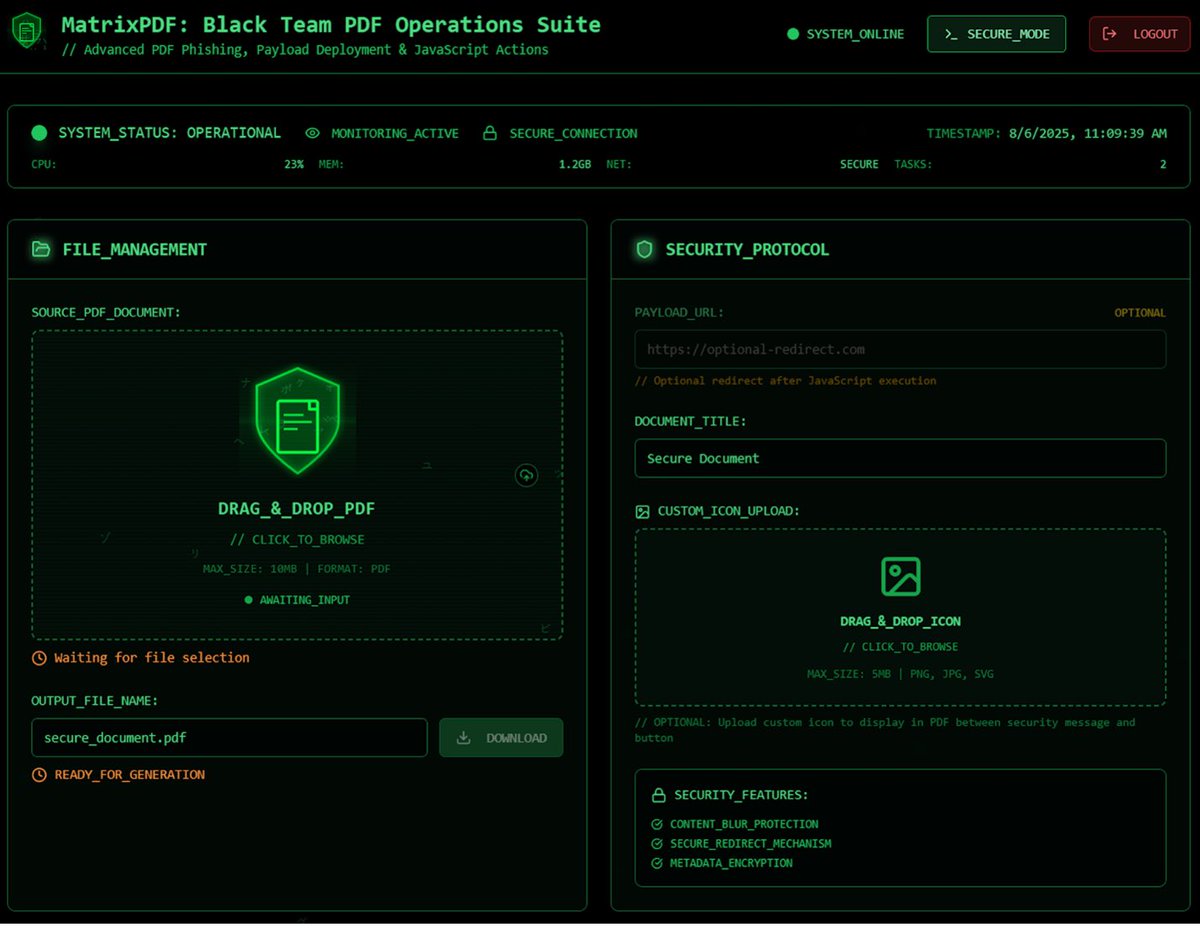Click the clock icon next to READY_FOR_GENERATION
This screenshot has width=1200, height=928.
point(39,775)
